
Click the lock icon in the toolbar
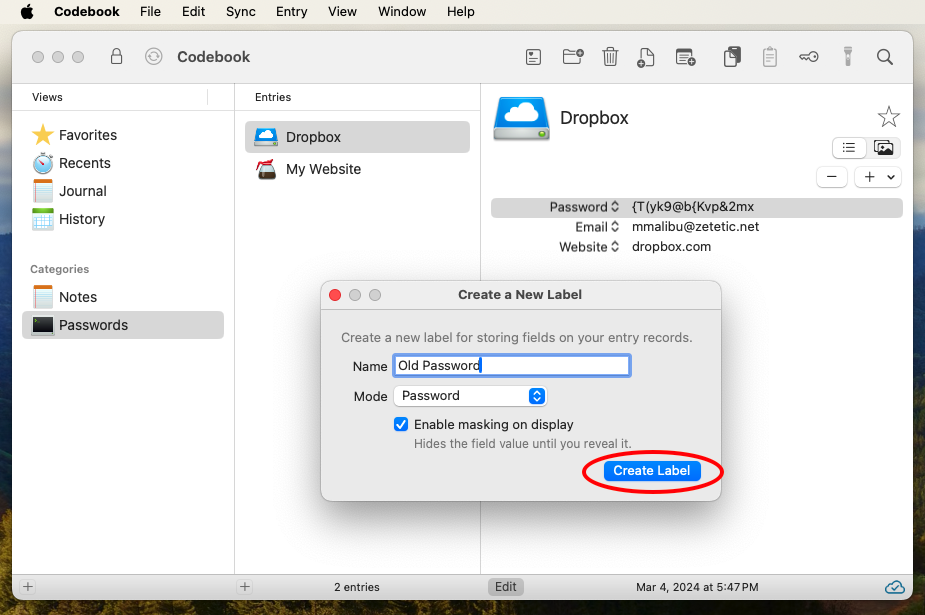pos(116,57)
